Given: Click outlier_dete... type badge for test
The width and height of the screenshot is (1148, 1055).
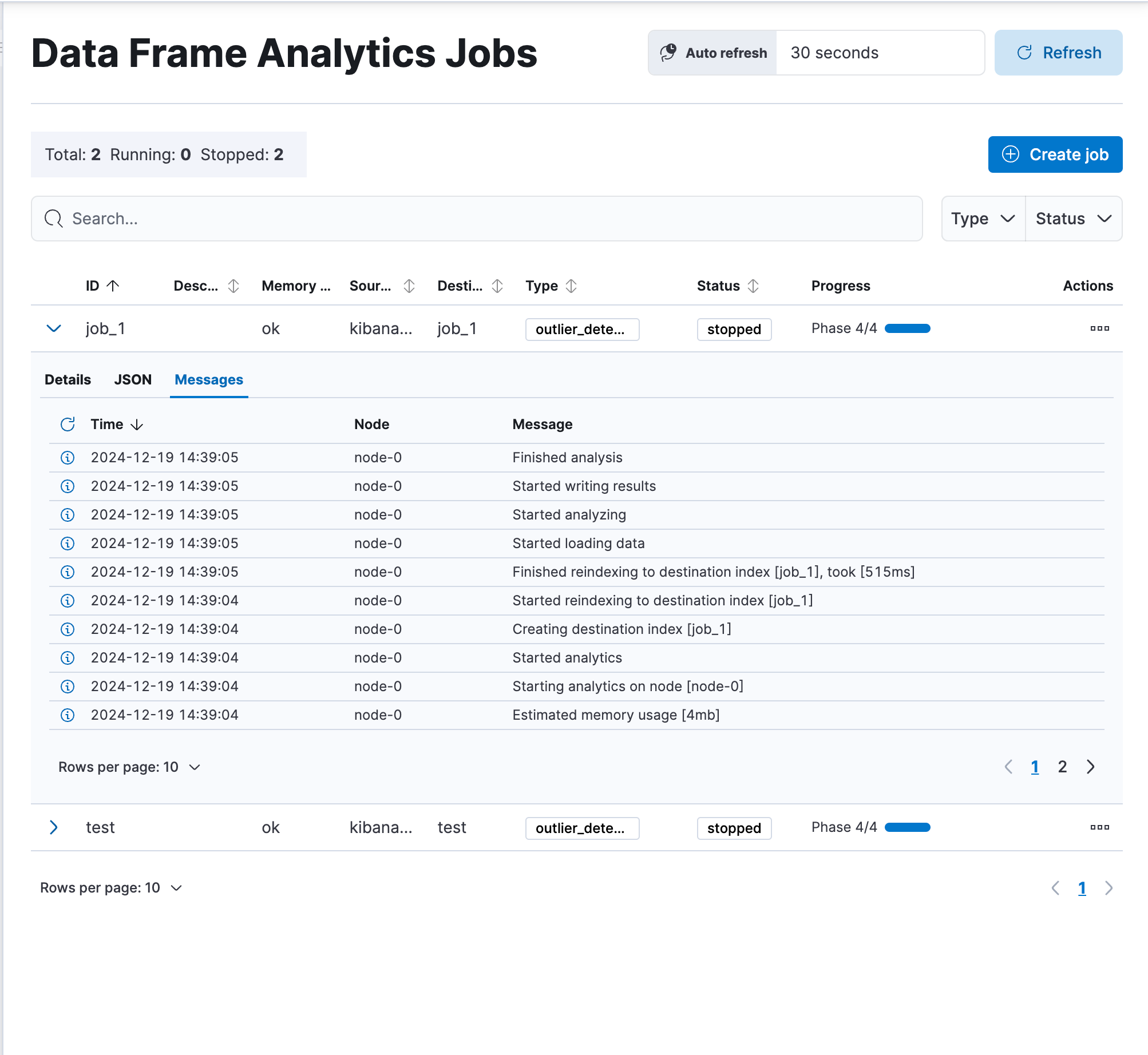Looking at the screenshot, I should [x=582, y=828].
